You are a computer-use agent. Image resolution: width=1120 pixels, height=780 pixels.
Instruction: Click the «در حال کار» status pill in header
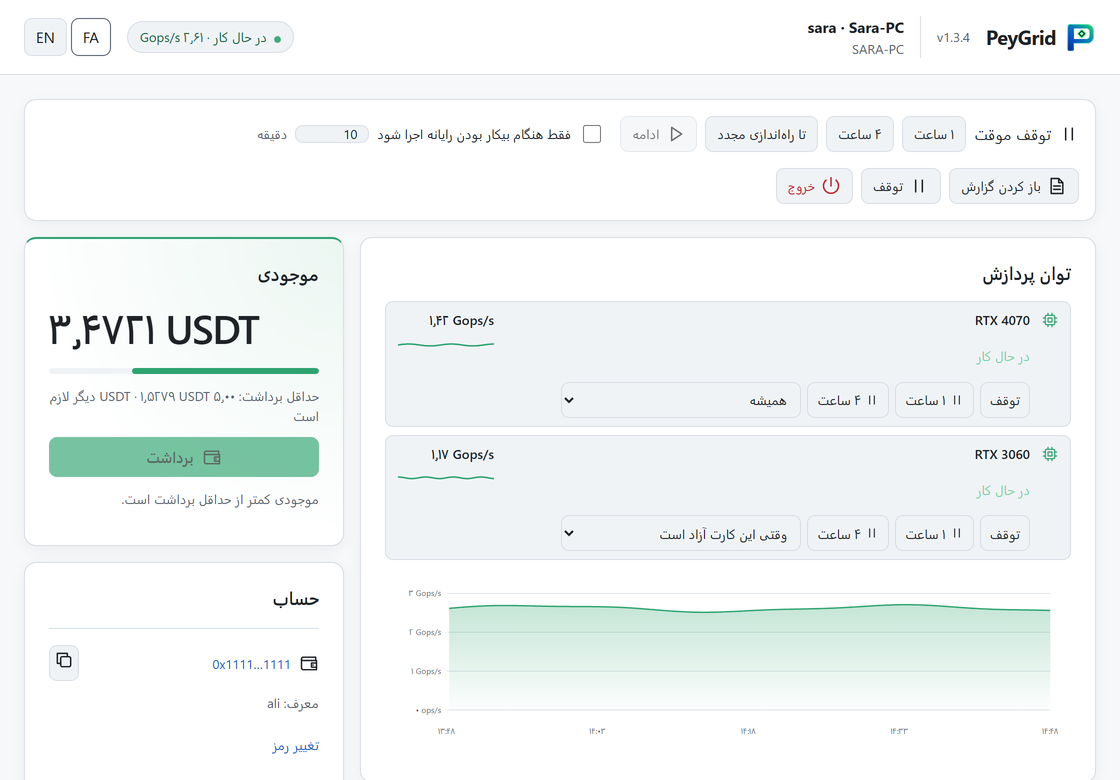[x=210, y=37]
